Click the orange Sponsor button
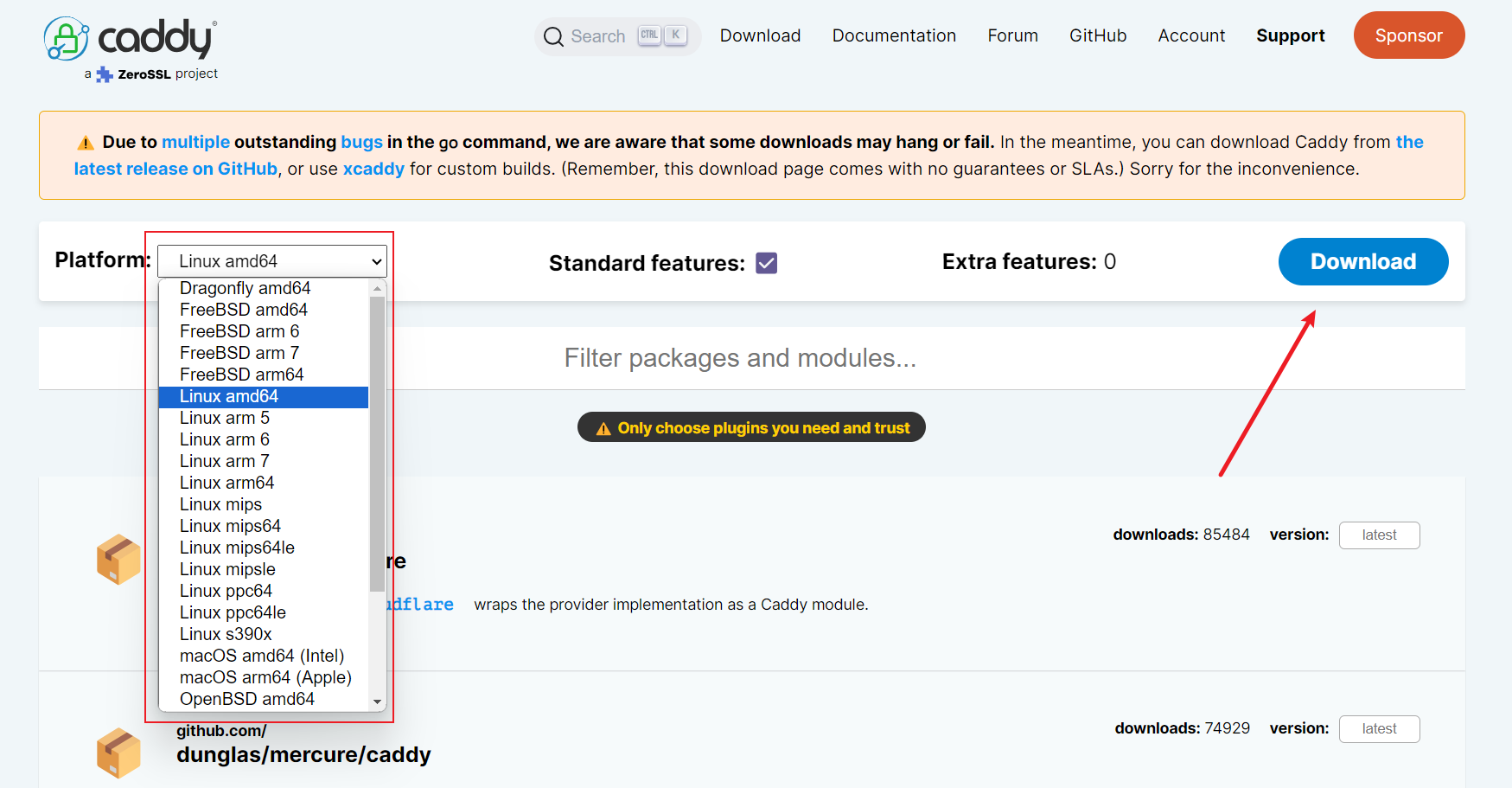Screen dimensions: 1512x788 pos(1409,35)
